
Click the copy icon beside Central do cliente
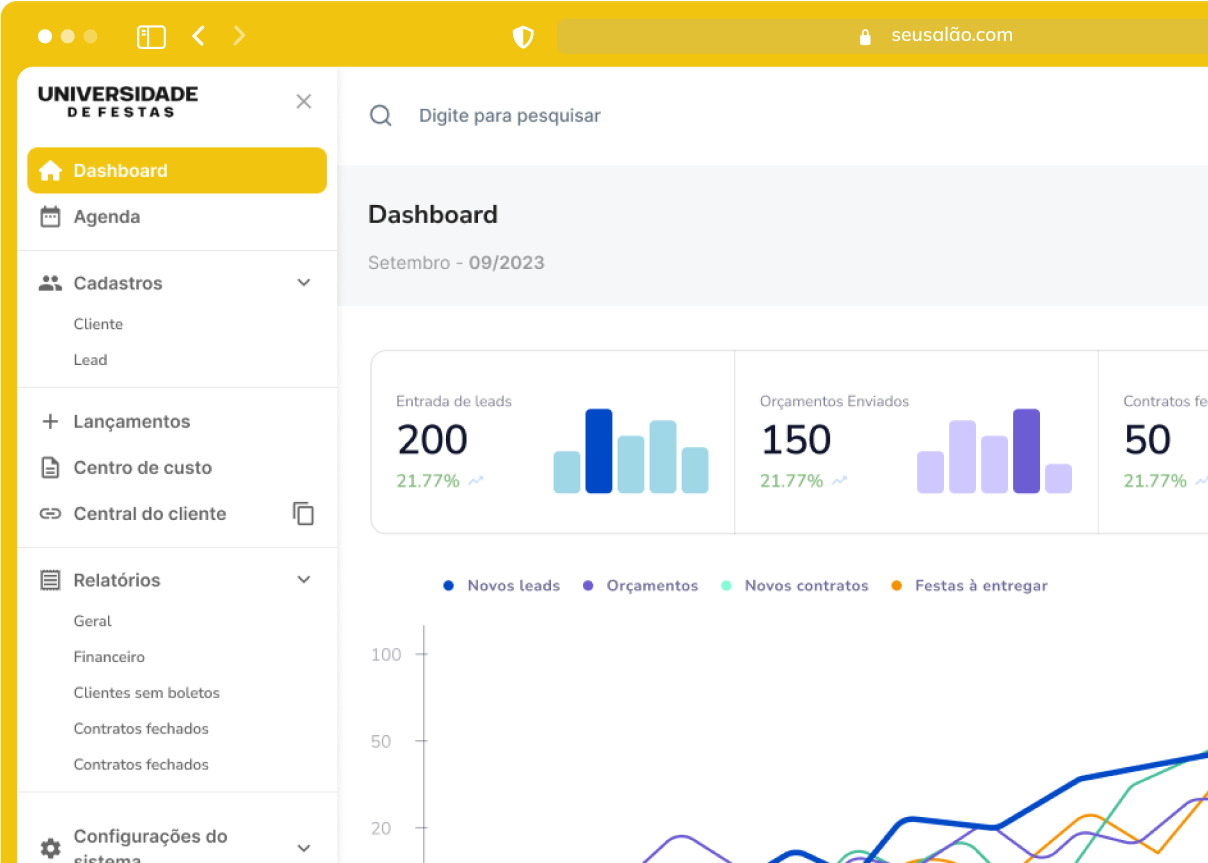coord(303,514)
